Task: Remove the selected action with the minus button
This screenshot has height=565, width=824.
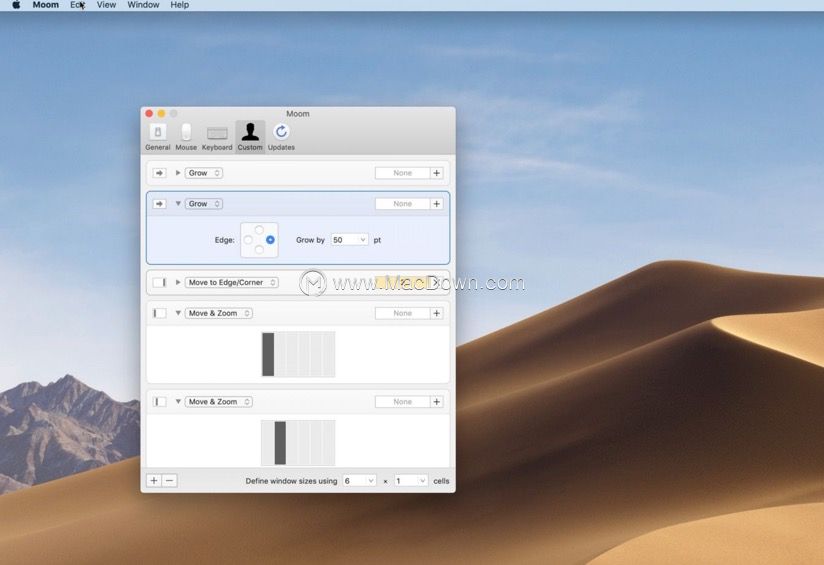Action: point(169,480)
